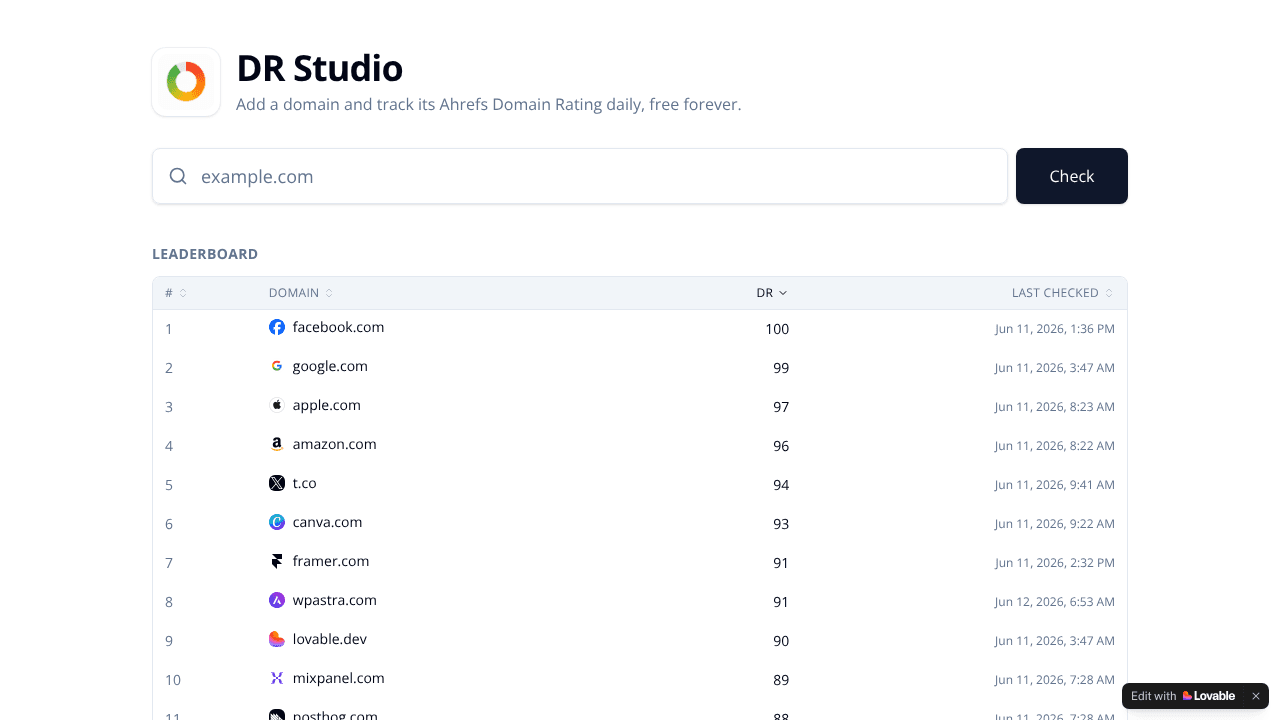The image size is (1280, 720).
Task: Click the Check button
Action: click(1072, 176)
